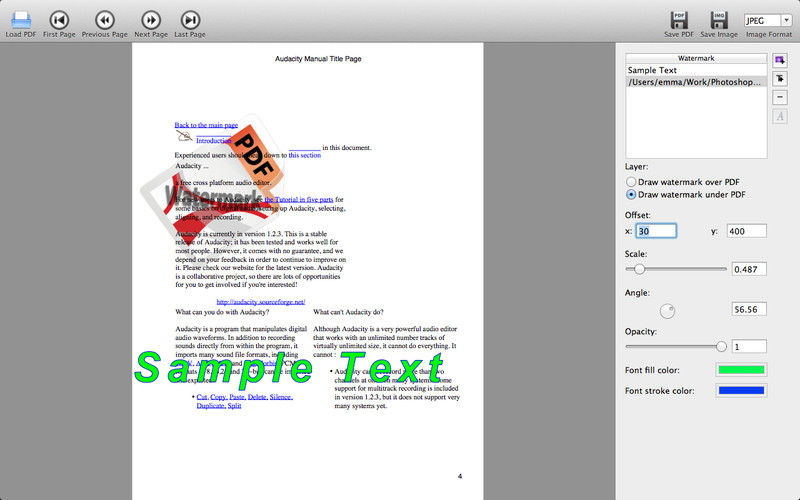Select '/Users/emma/Work/Photoshop...' watermark row
800x500 pixels.
coord(696,82)
